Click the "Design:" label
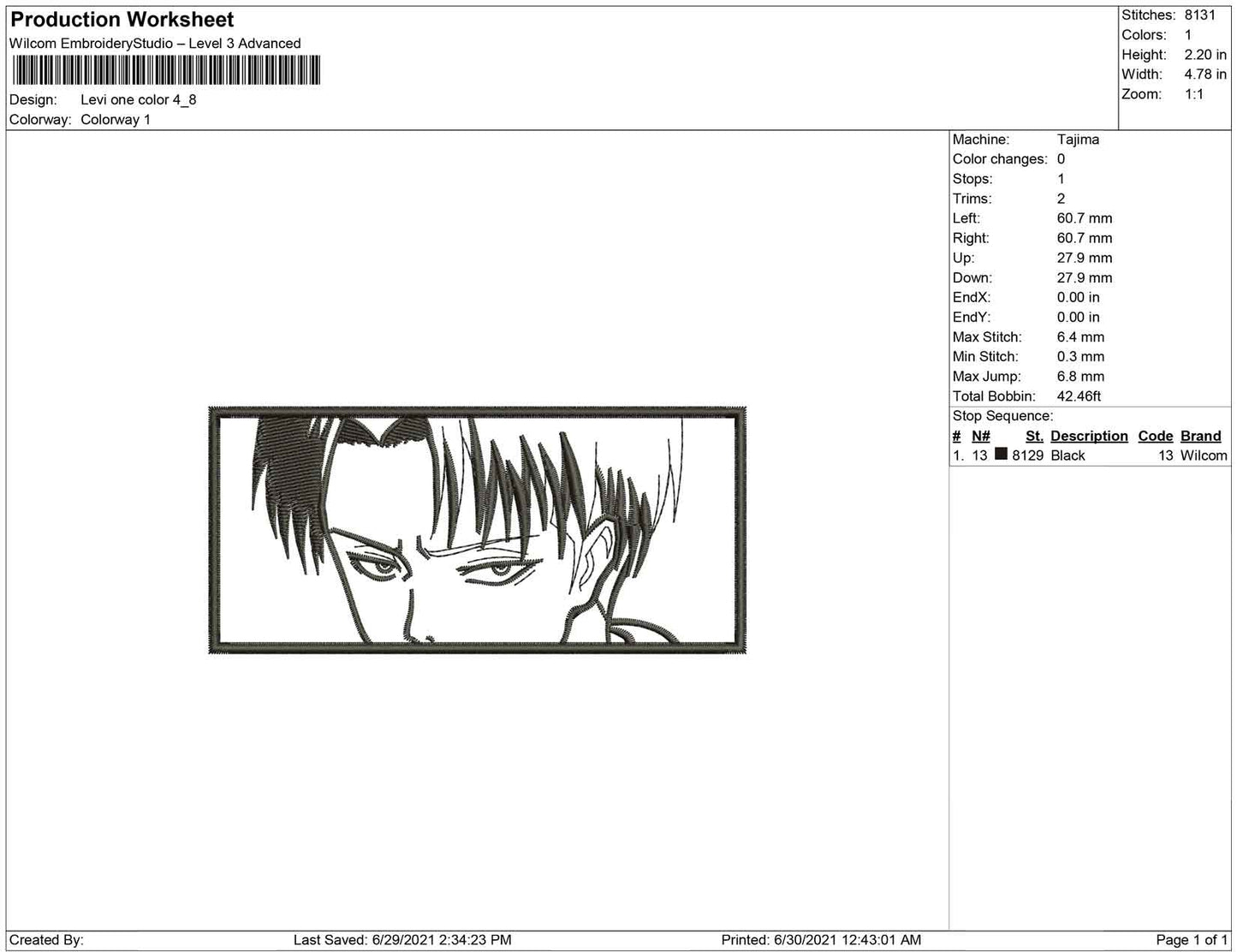 33,99
